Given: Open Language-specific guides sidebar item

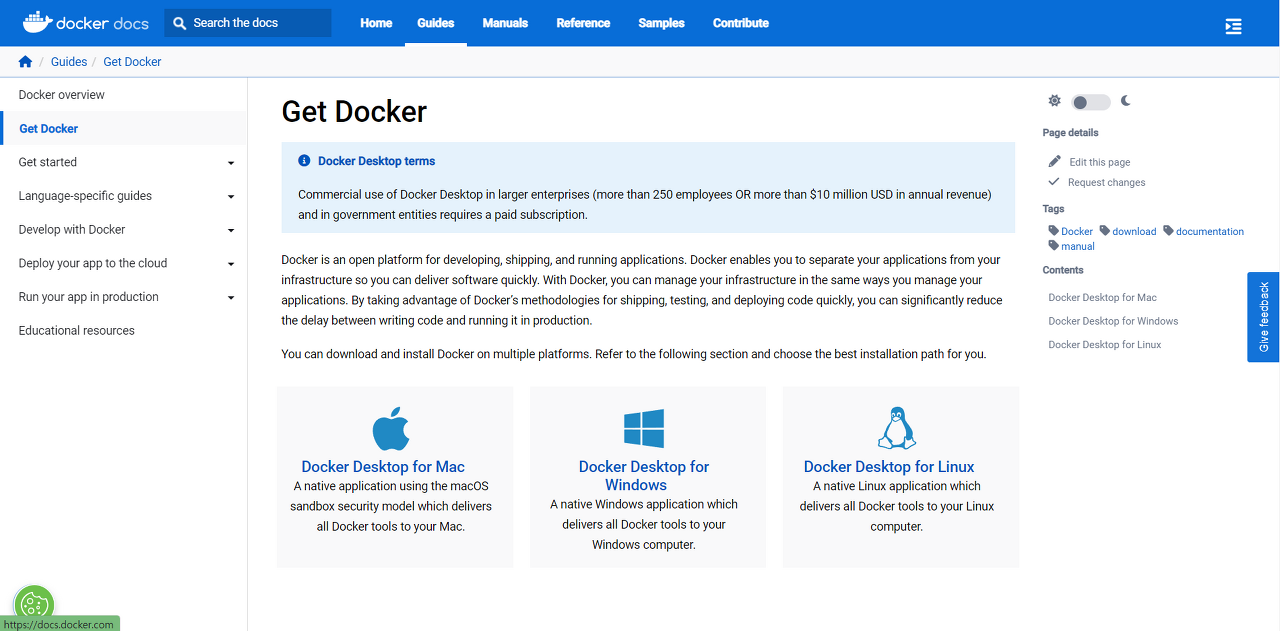Looking at the screenshot, I should pyautogui.click(x=85, y=196).
